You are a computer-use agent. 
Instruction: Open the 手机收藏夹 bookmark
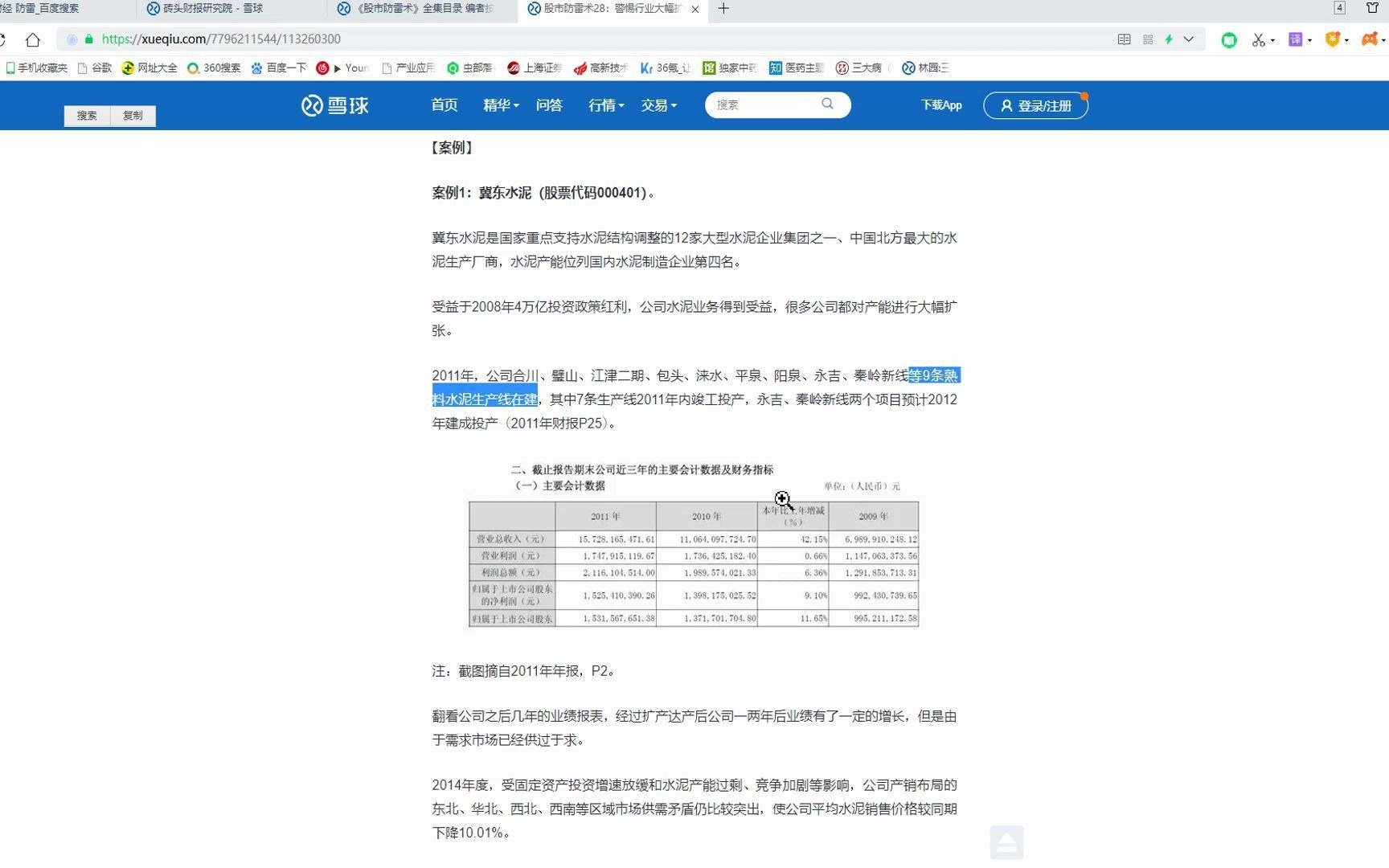tap(37, 68)
